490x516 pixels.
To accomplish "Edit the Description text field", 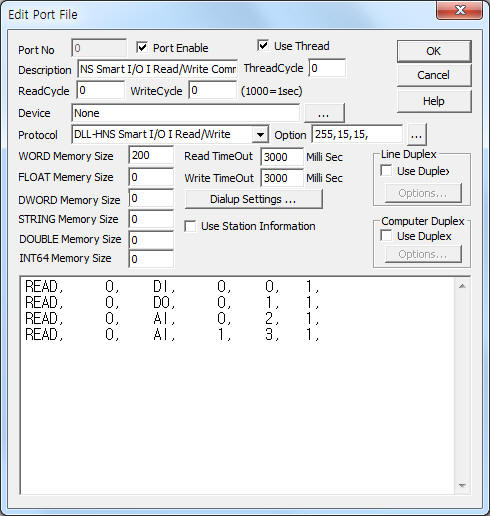I will coord(157,69).
